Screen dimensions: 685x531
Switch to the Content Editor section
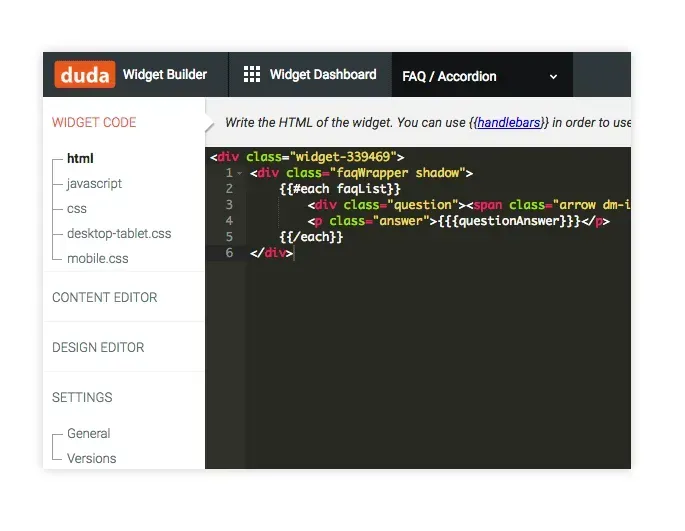(104, 297)
